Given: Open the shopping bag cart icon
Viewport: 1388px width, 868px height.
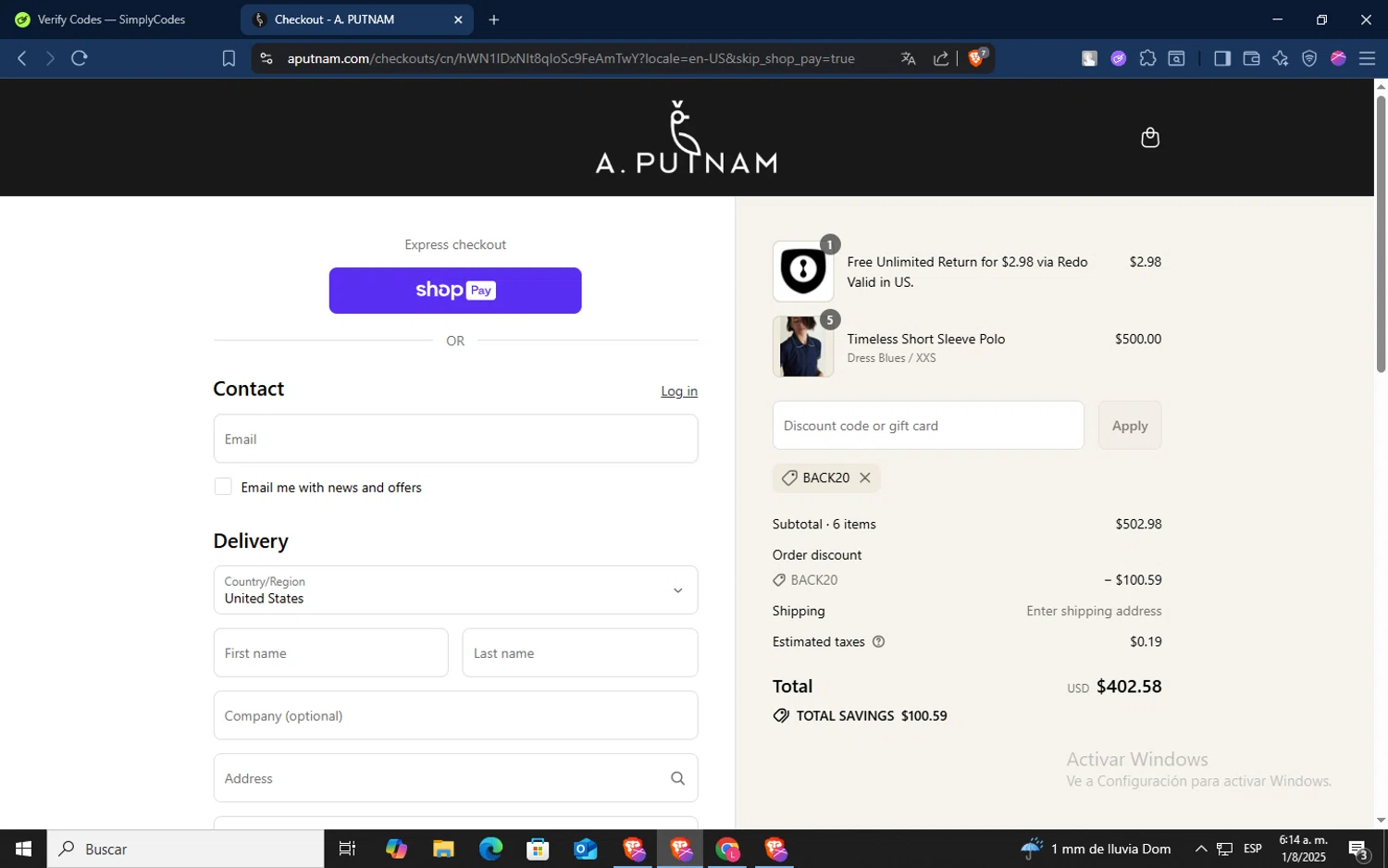Looking at the screenshot, I should click(x=1149, y=137).
